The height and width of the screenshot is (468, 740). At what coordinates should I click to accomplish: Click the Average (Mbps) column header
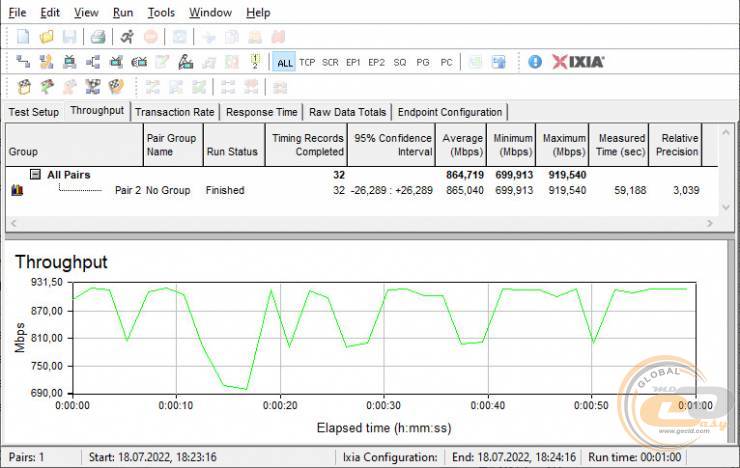(x=461, y=145)
